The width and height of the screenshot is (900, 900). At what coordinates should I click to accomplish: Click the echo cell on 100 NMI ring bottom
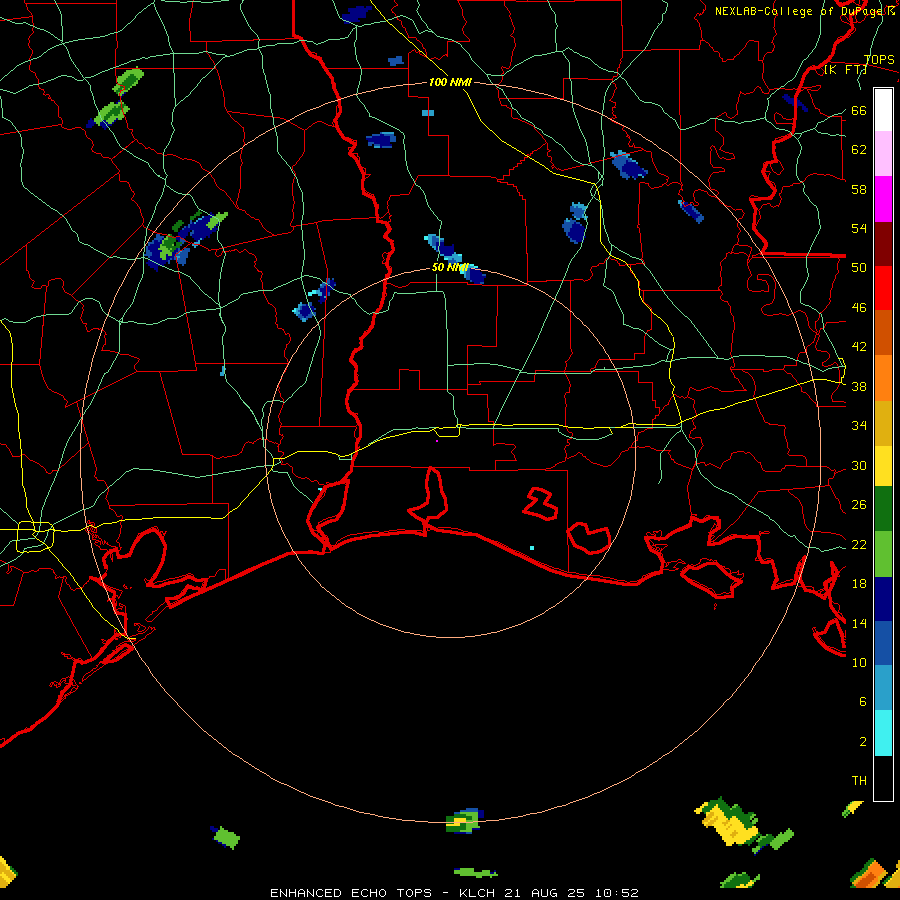(x=465, y=821)
